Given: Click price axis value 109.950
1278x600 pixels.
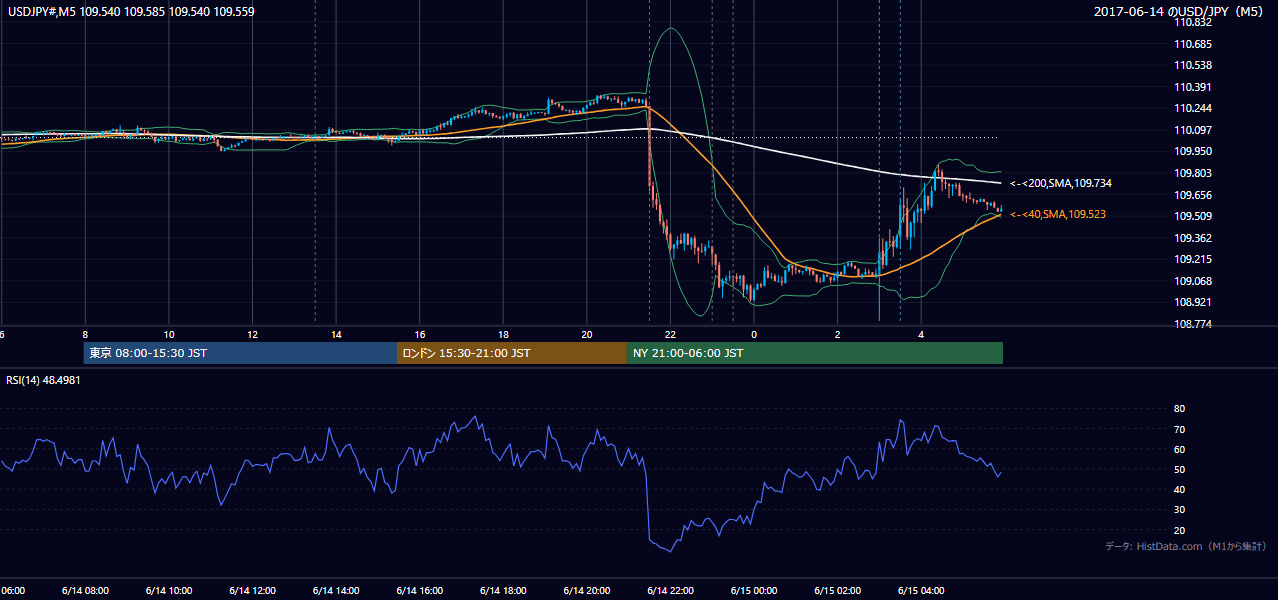Looking at the screenshot, I should tap(1194, 152).
